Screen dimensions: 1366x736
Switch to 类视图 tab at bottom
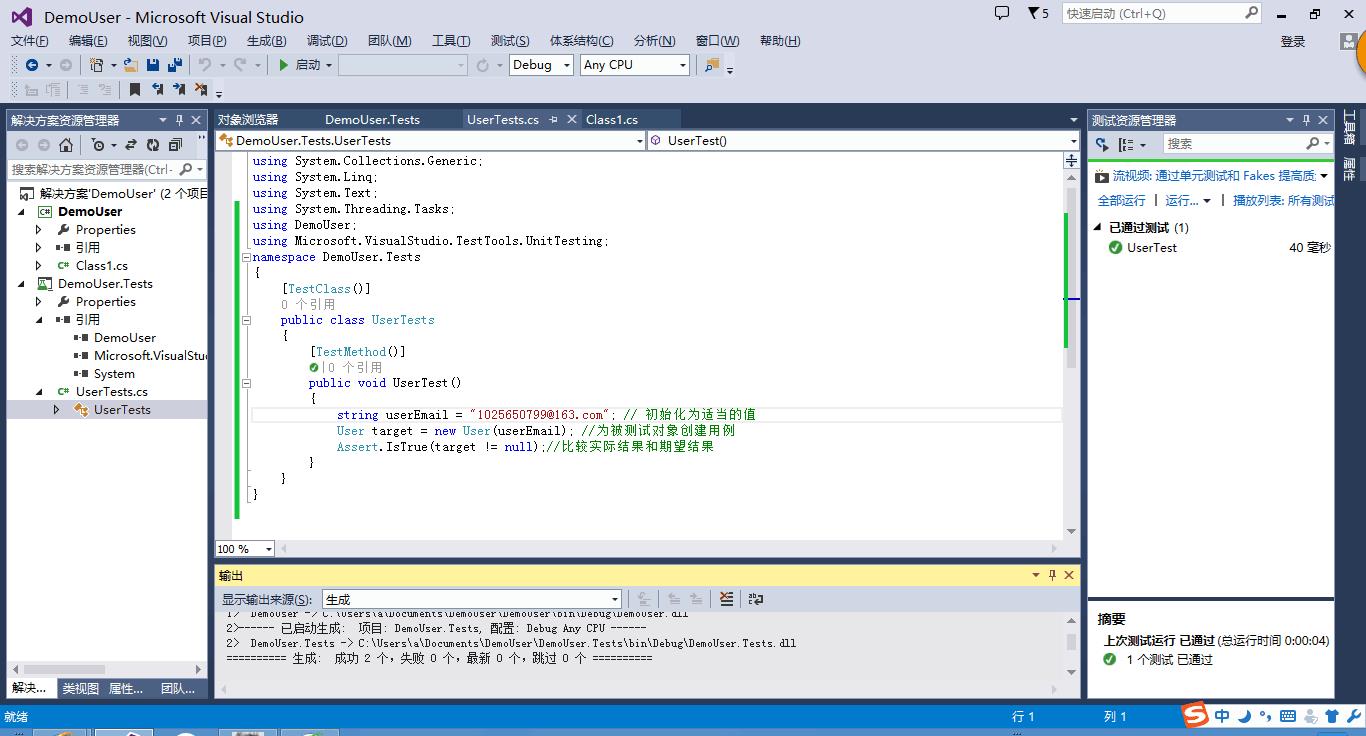click(81, 688)
